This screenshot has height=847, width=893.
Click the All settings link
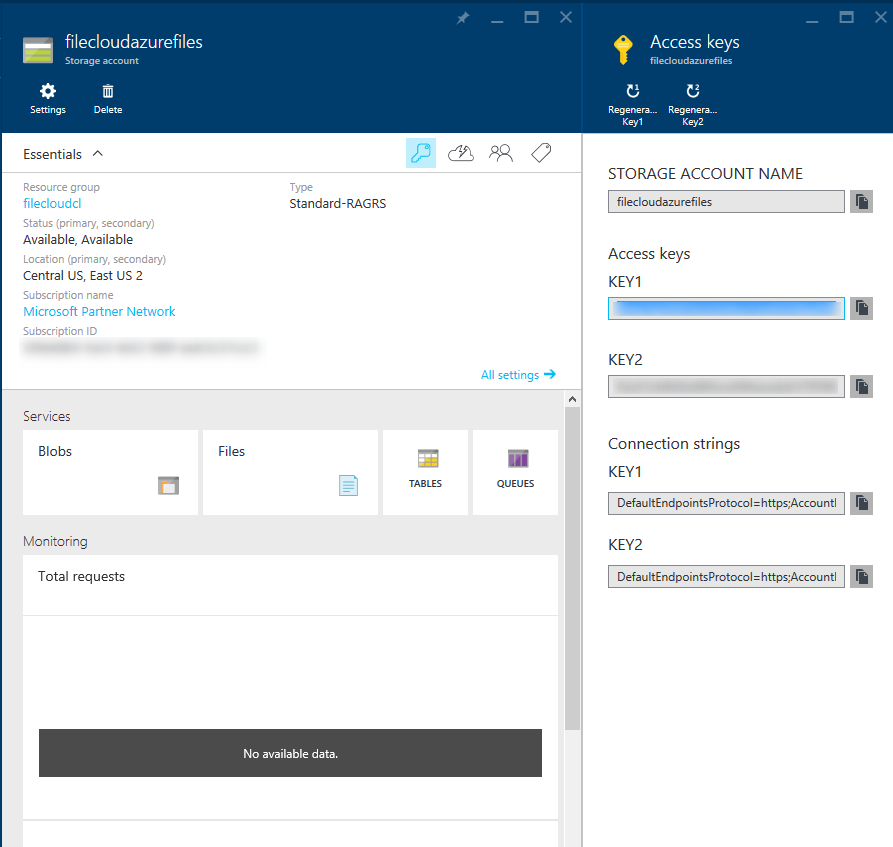[x=517, y=375]
